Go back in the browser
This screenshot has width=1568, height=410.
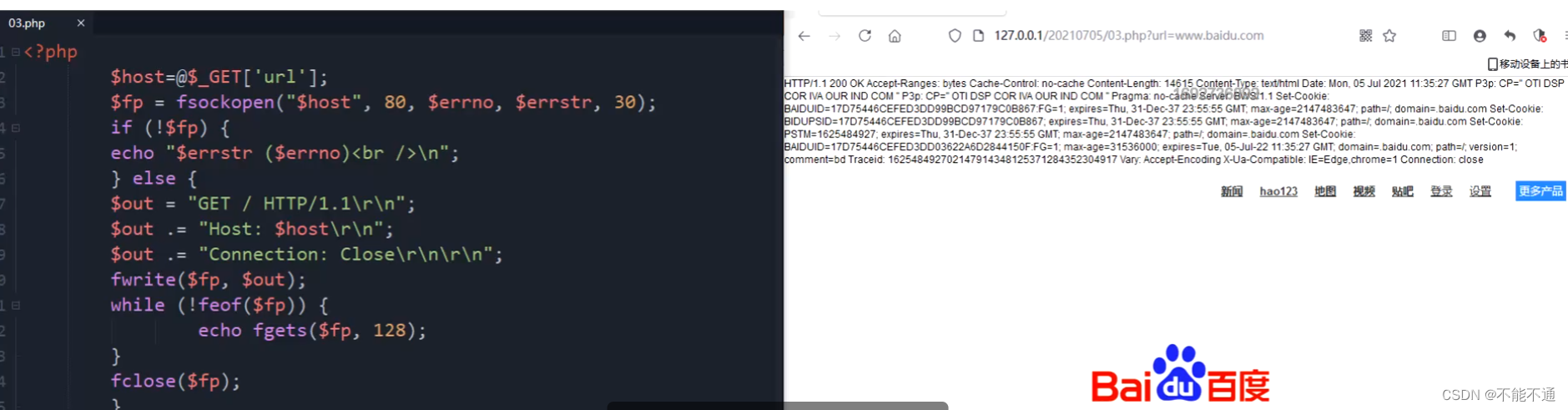point(804,36)
